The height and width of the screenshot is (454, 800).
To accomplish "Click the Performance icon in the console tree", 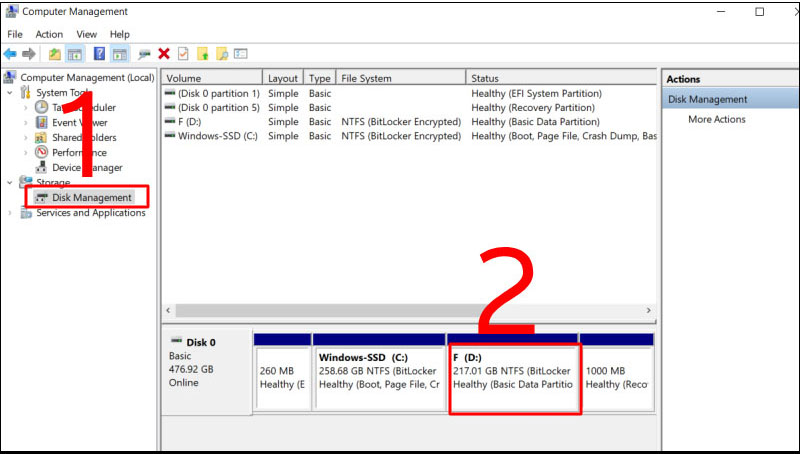I will point(42,153).
